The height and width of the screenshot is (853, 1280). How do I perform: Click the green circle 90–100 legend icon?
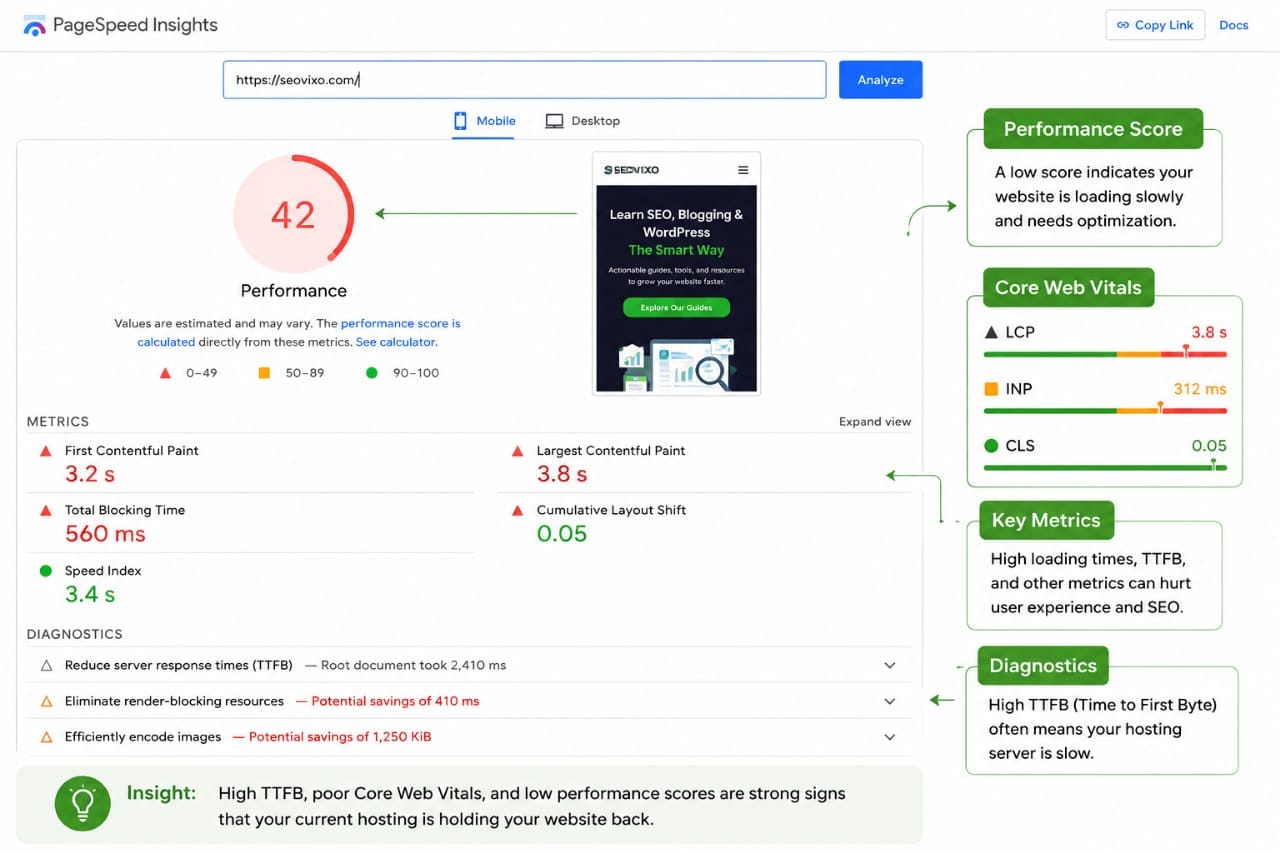point(372,373)
